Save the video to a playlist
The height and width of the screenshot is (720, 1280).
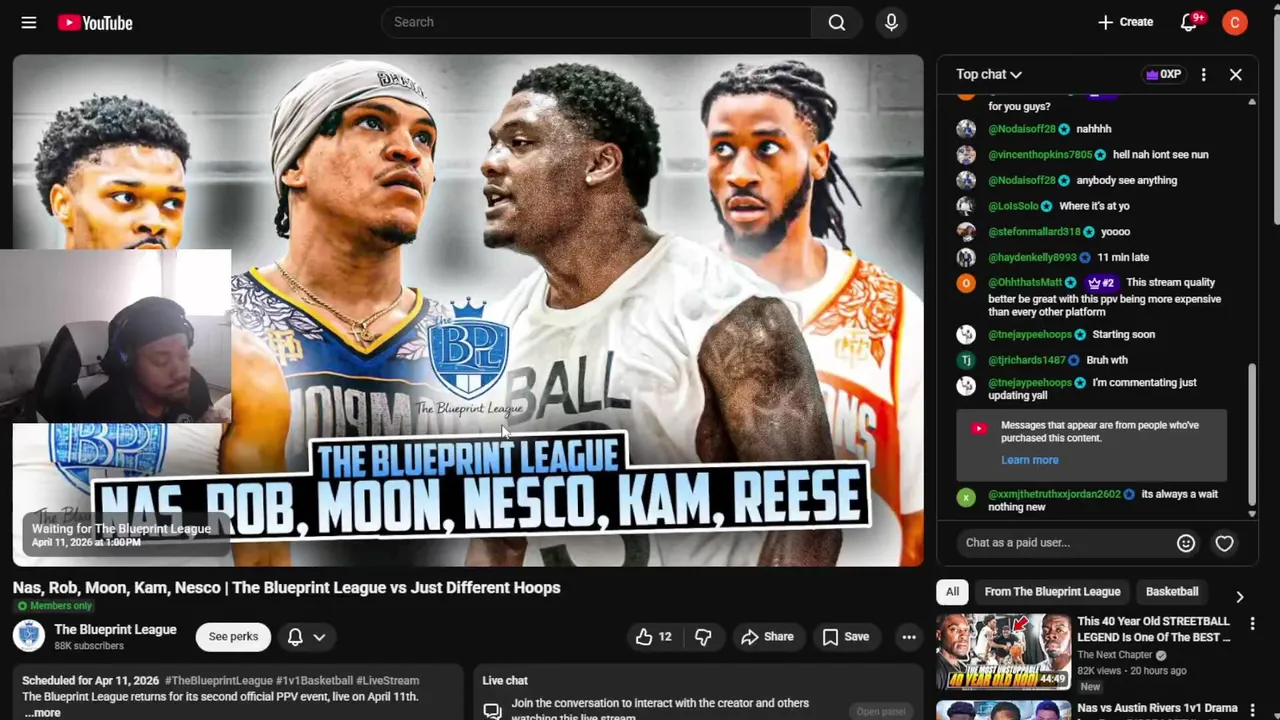(x=846, y=637)
